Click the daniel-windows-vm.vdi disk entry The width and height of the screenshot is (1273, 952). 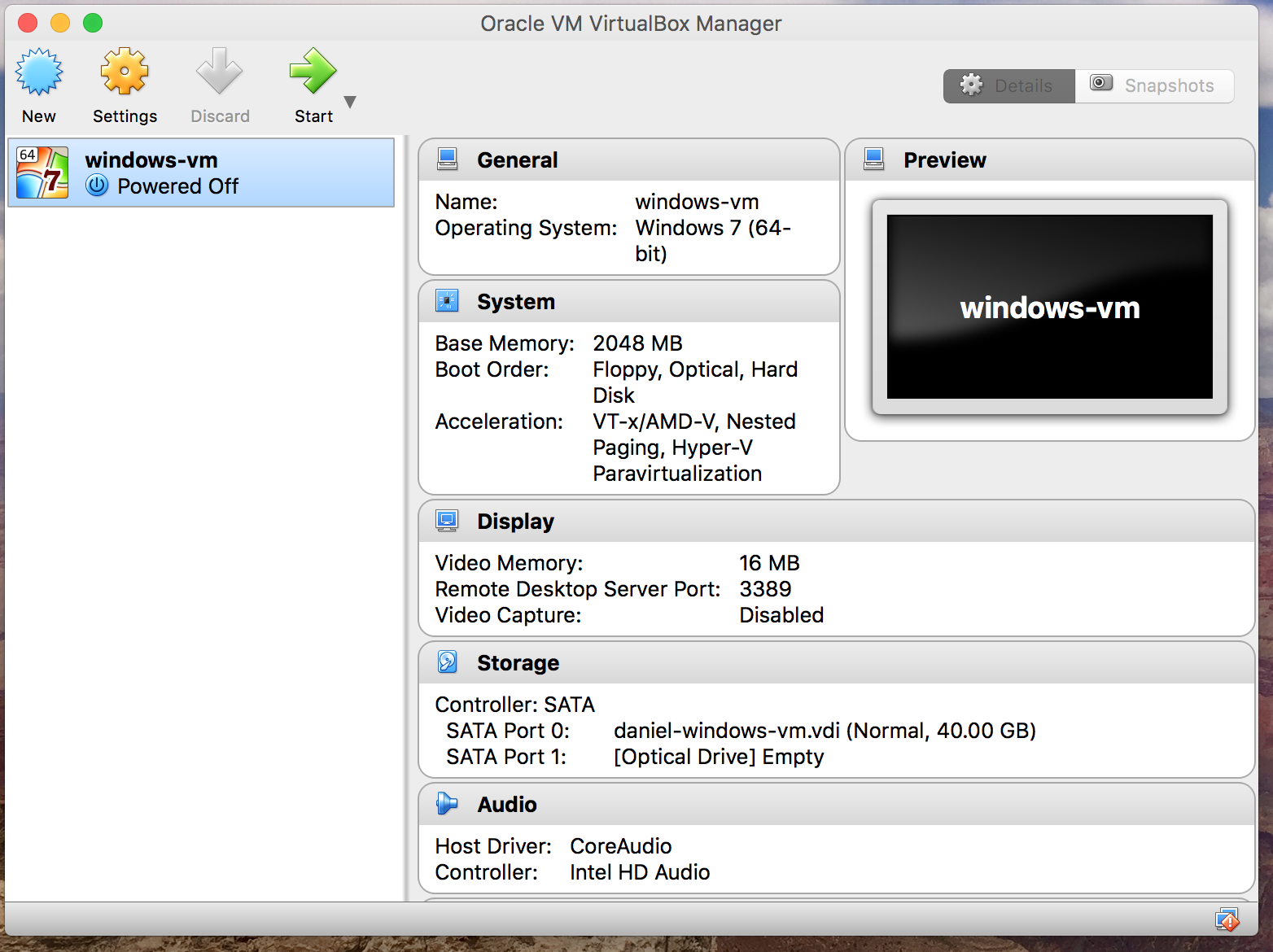pyautogui.click(x=825, y=731)
